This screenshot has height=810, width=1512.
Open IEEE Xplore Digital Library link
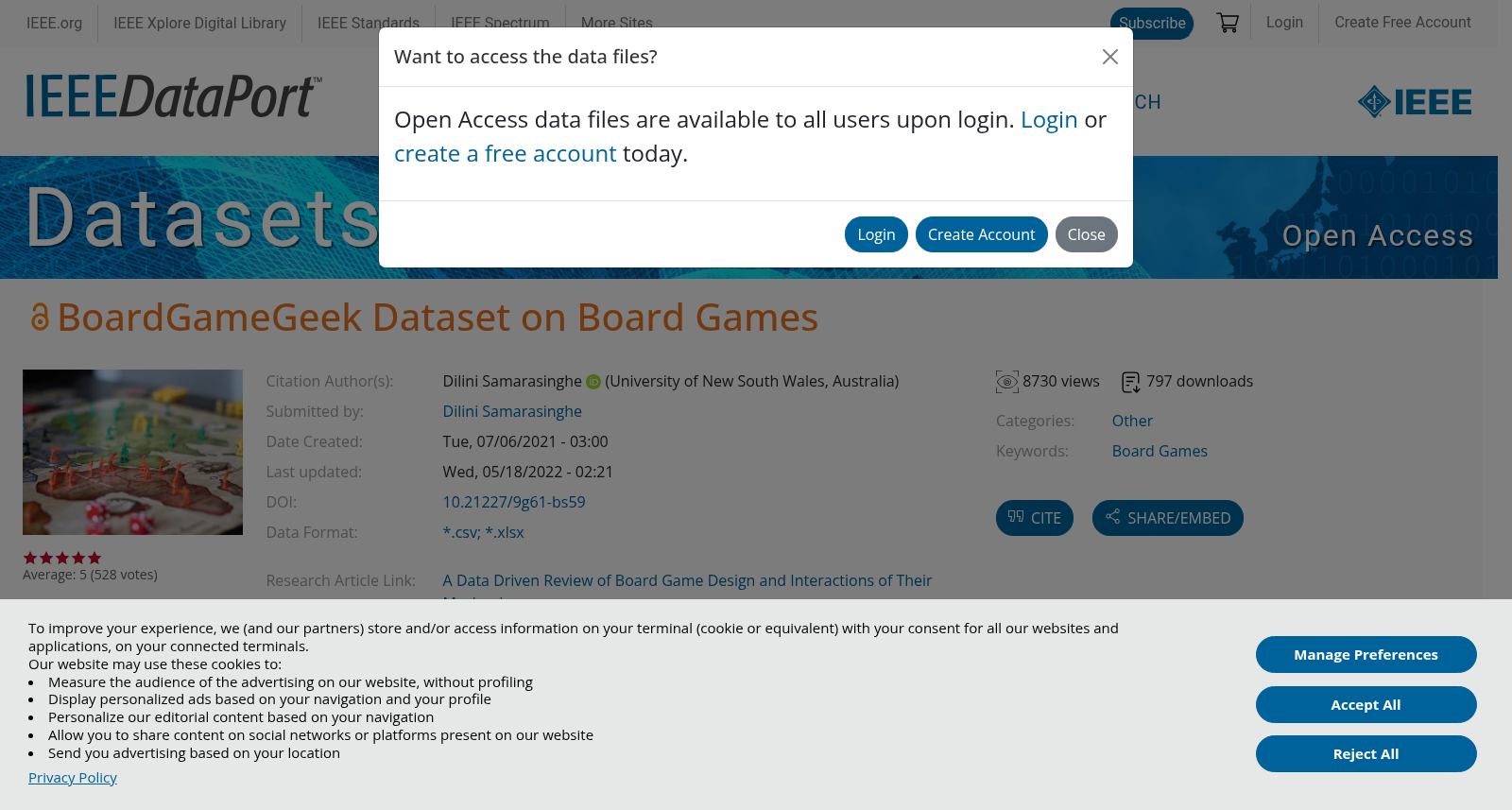point(199,23)
